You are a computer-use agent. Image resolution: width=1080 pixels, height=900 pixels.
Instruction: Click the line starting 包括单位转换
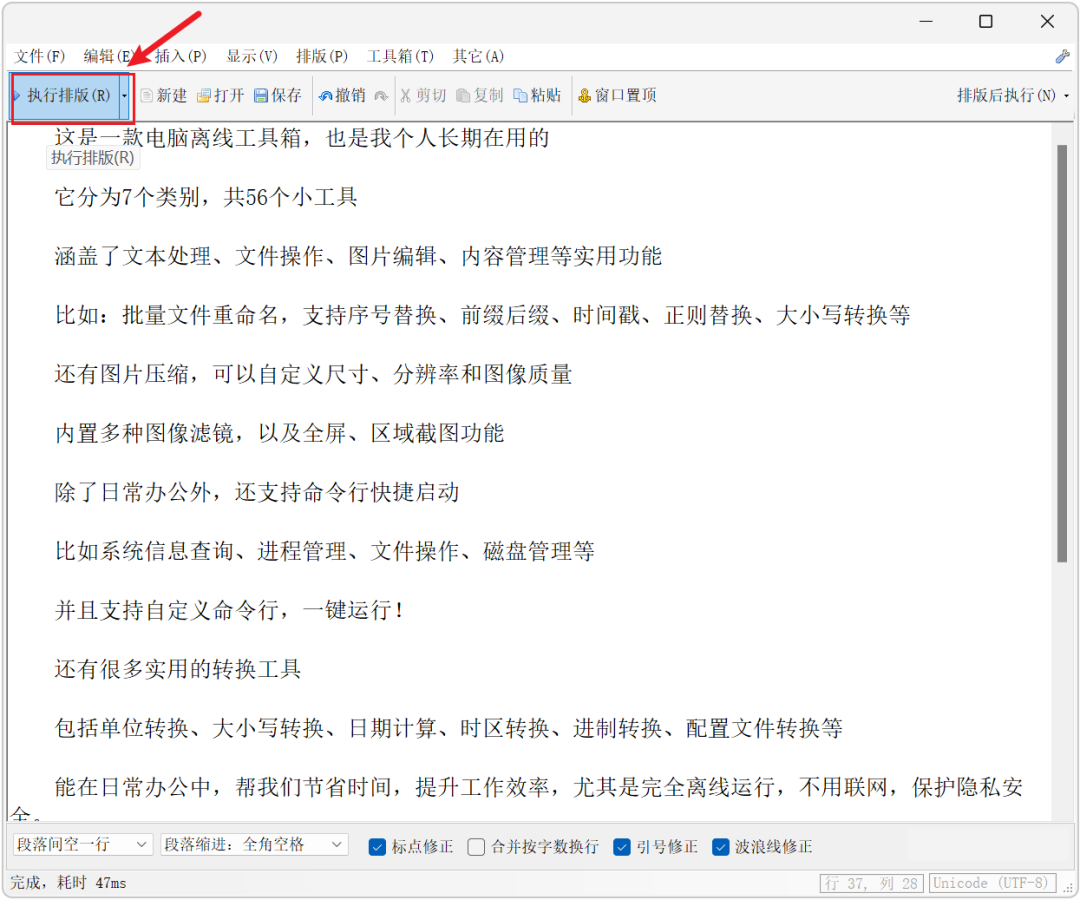[448, 729]
